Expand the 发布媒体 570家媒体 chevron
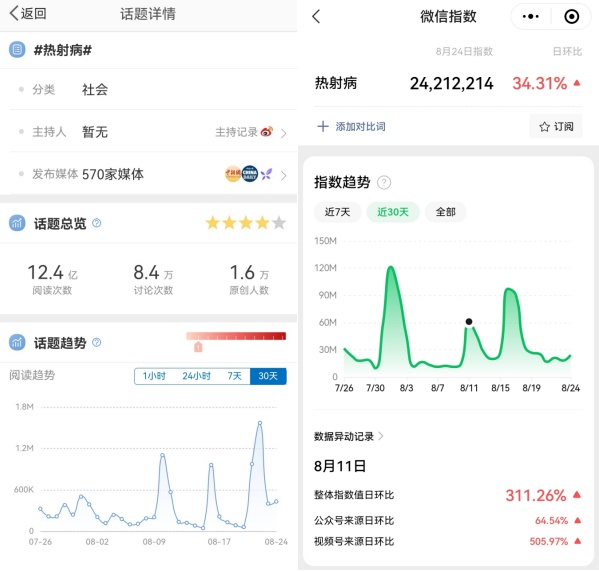Viewport: 599px width, 572px height. [x=283, y=175]
